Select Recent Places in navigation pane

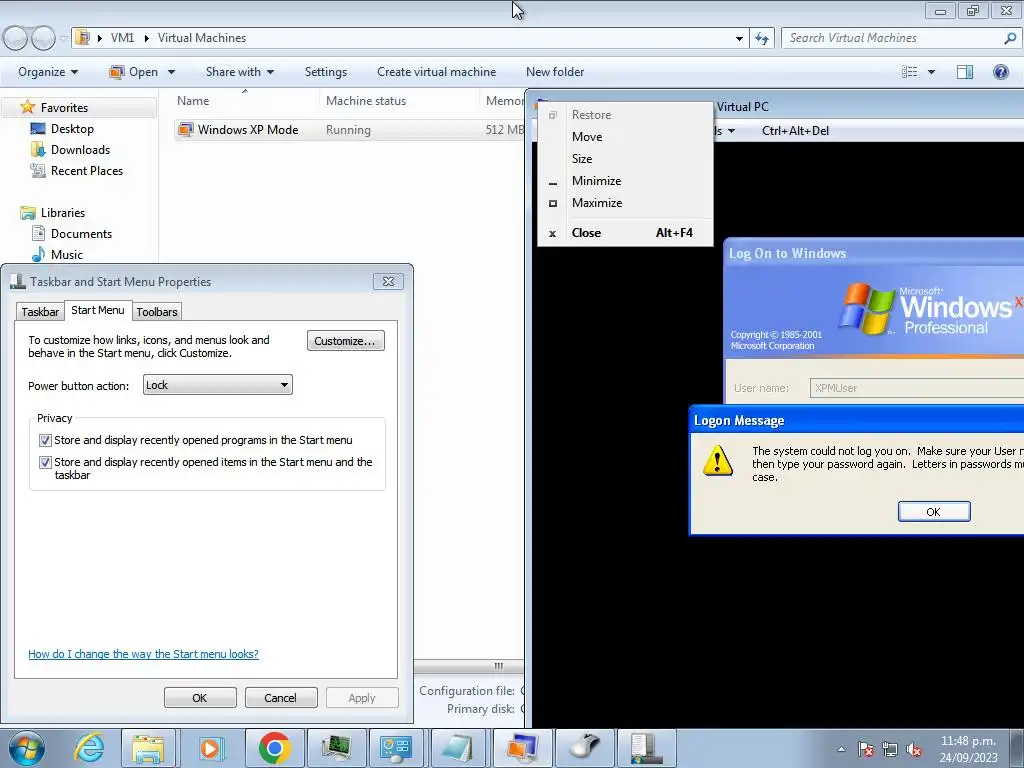click(x=87, y=170)
